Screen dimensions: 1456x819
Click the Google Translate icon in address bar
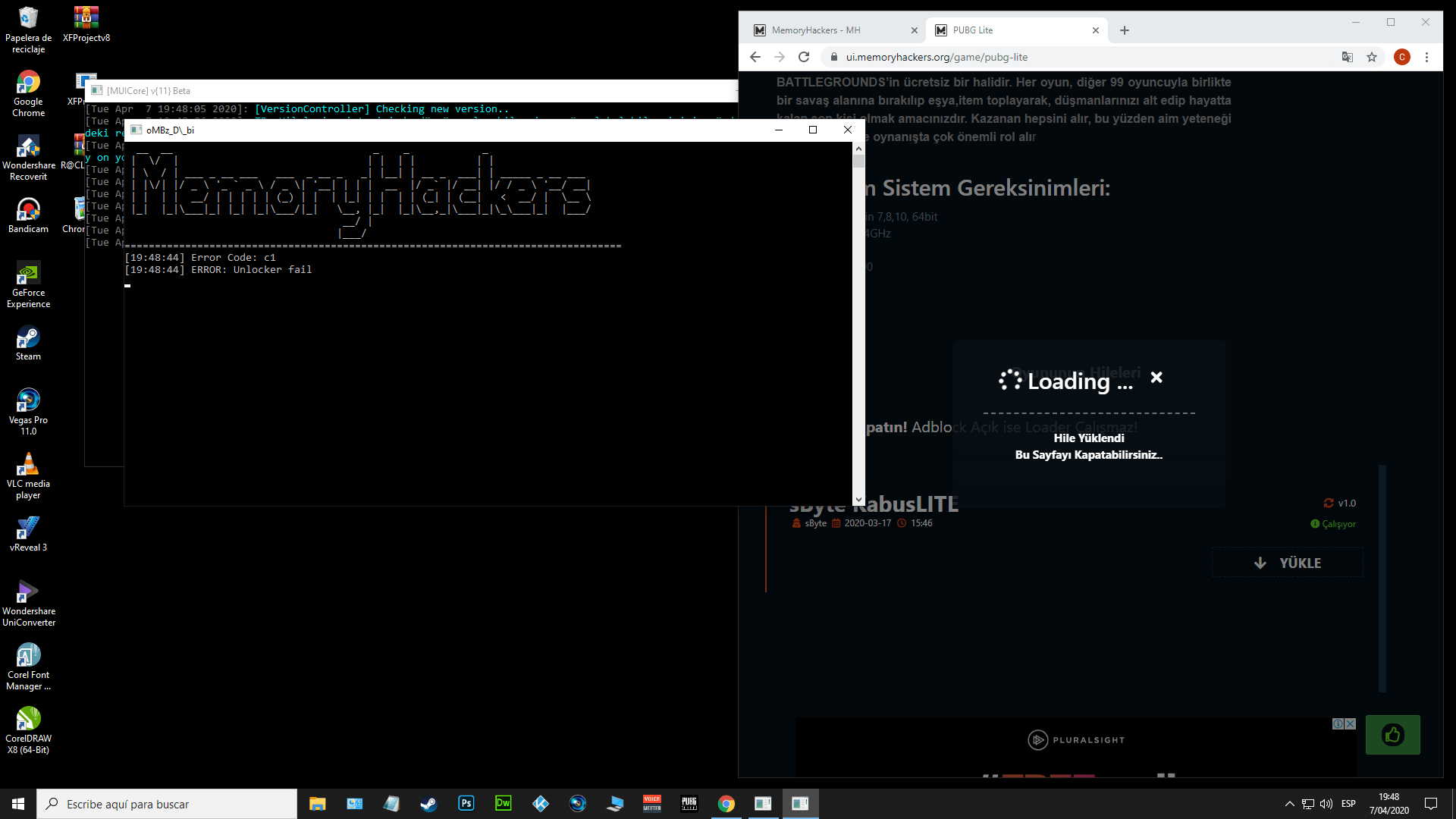pos(1348,57)
